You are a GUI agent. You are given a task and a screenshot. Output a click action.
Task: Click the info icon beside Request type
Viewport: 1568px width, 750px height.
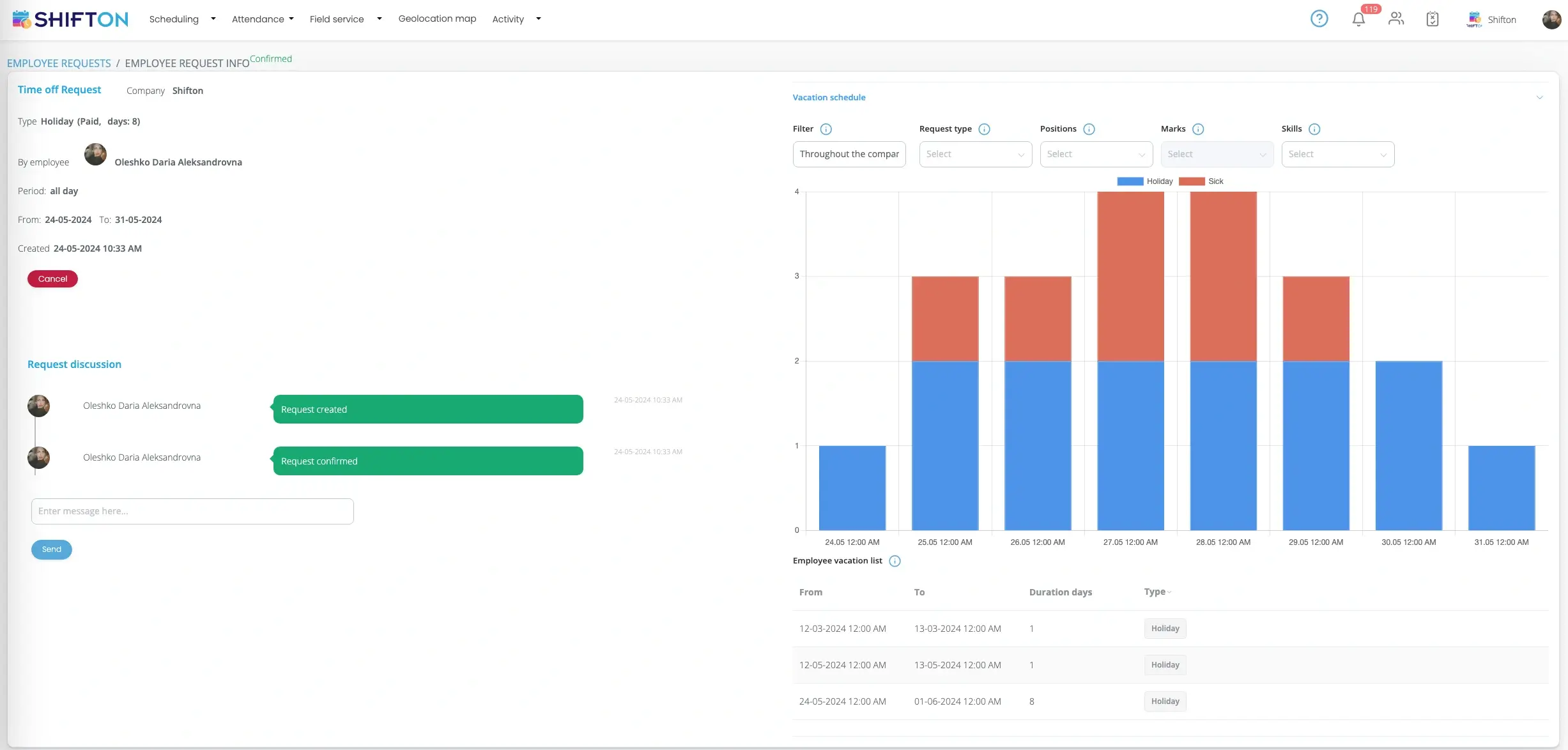coord(984,129)
